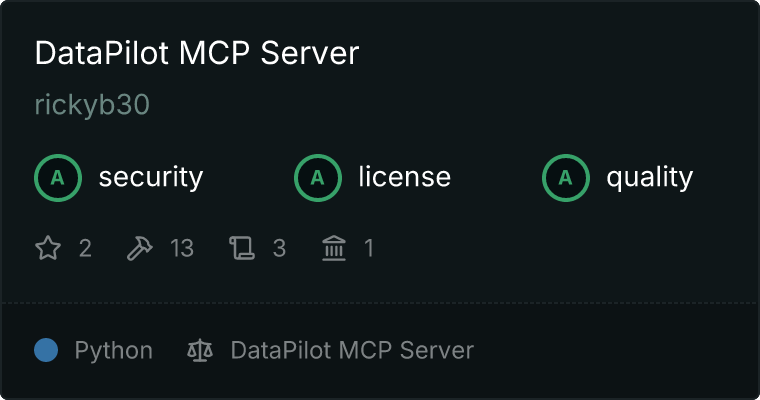Select the quality label text
Screen dimensions: 760x400
click(649, 177)
